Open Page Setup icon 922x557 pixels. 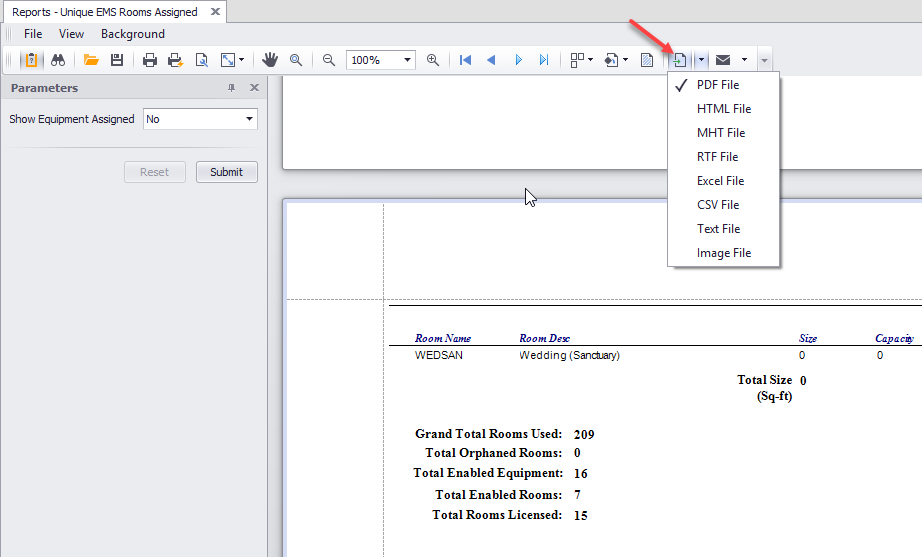click(x=202, y=60)
